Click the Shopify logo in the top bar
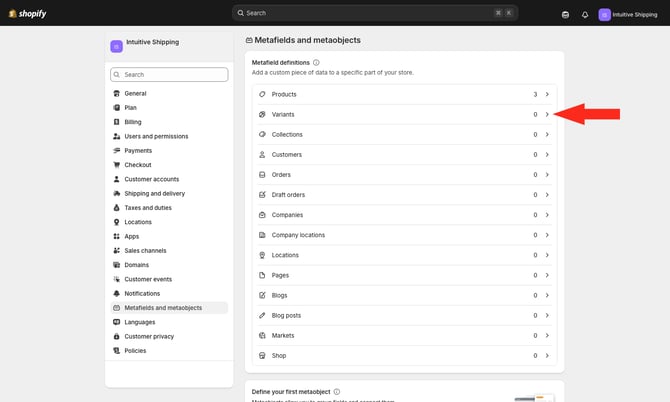The width and height of the screenshot is (670, 402). 27,13
